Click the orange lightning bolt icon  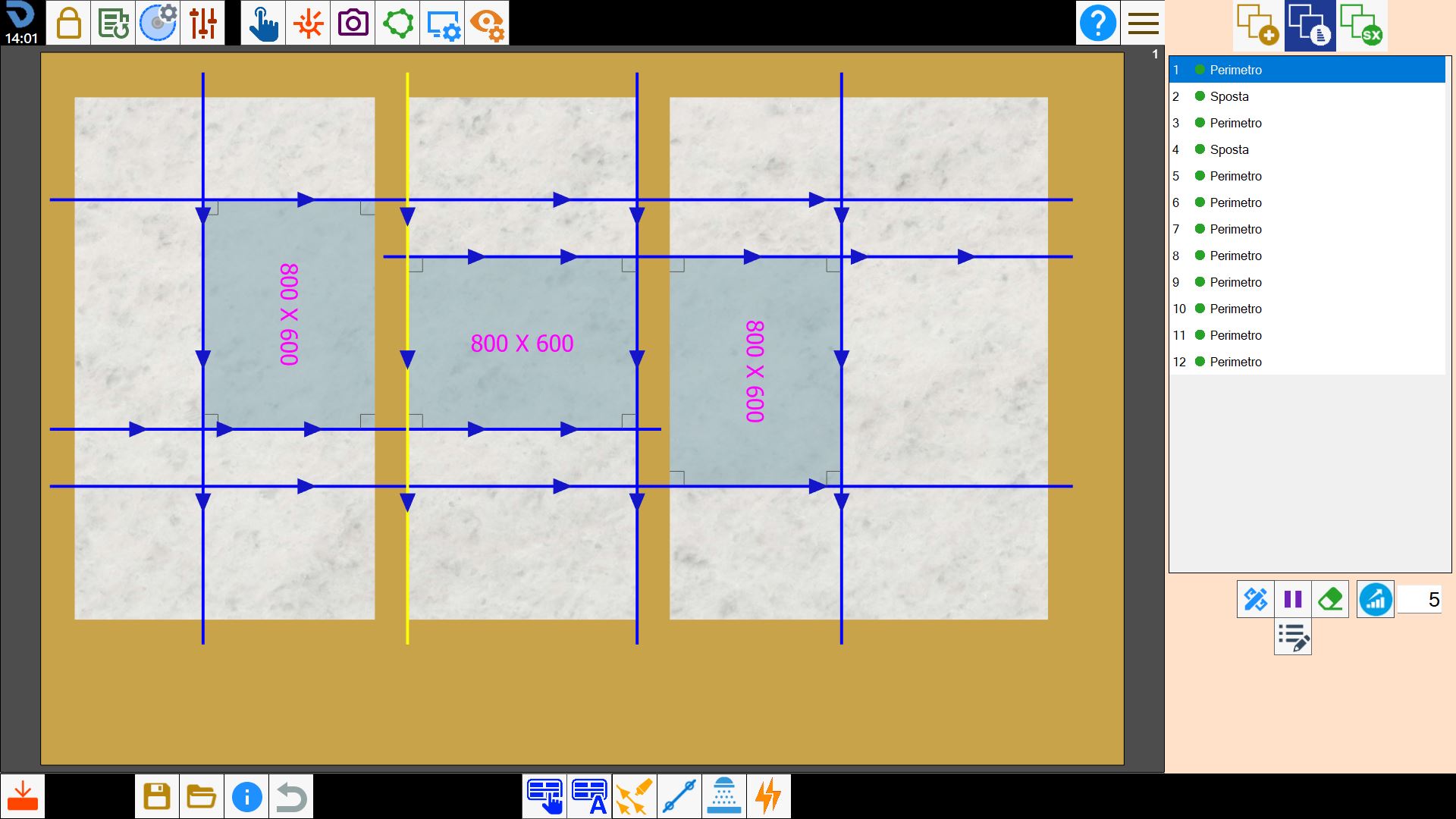769,796
